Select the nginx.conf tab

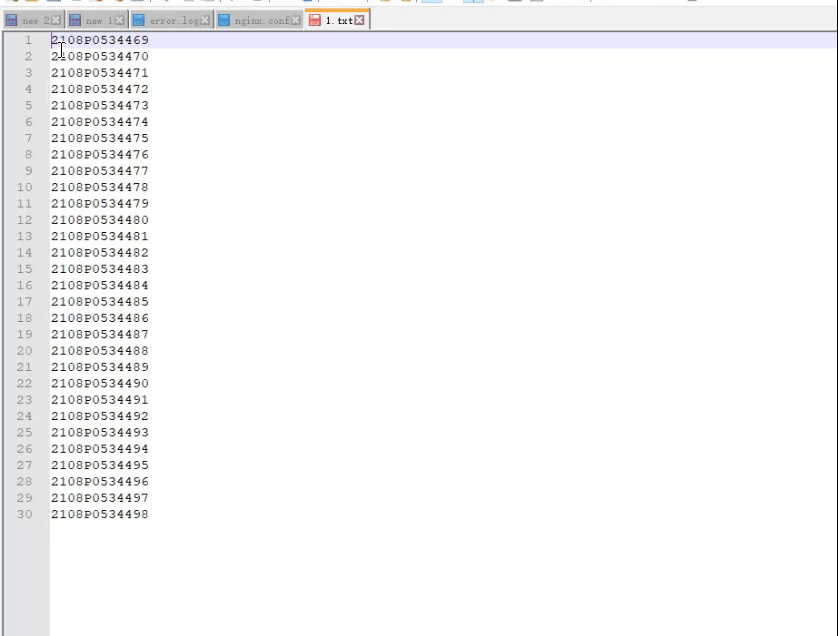(x=261, y=20)
